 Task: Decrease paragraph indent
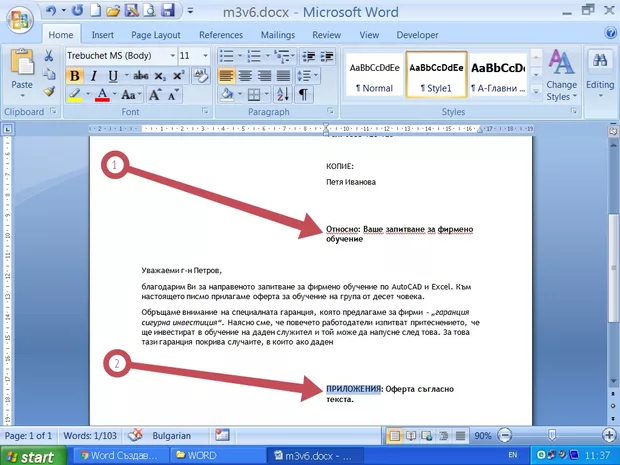(308, 56)
